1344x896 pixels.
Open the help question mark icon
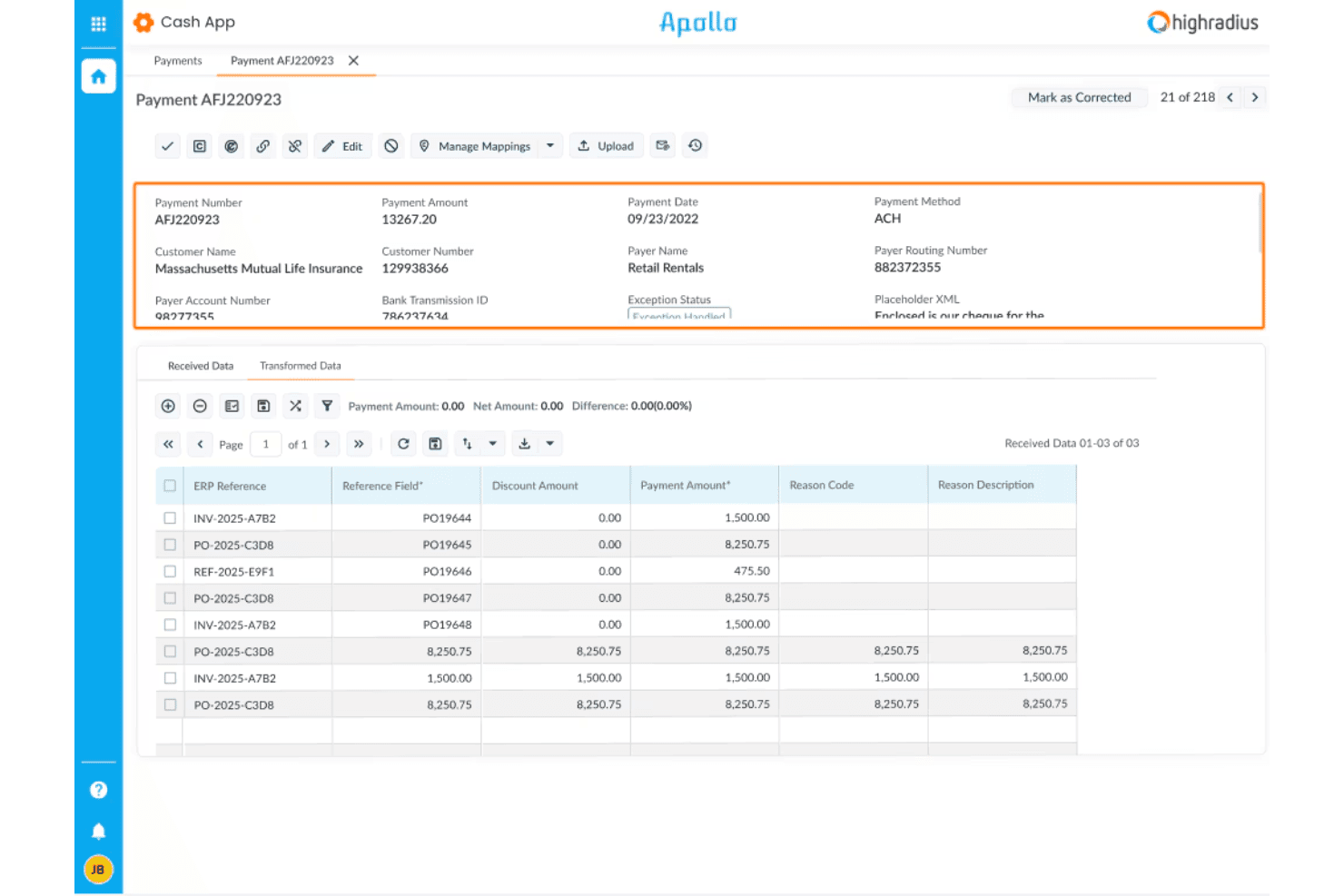coord(98,790)
